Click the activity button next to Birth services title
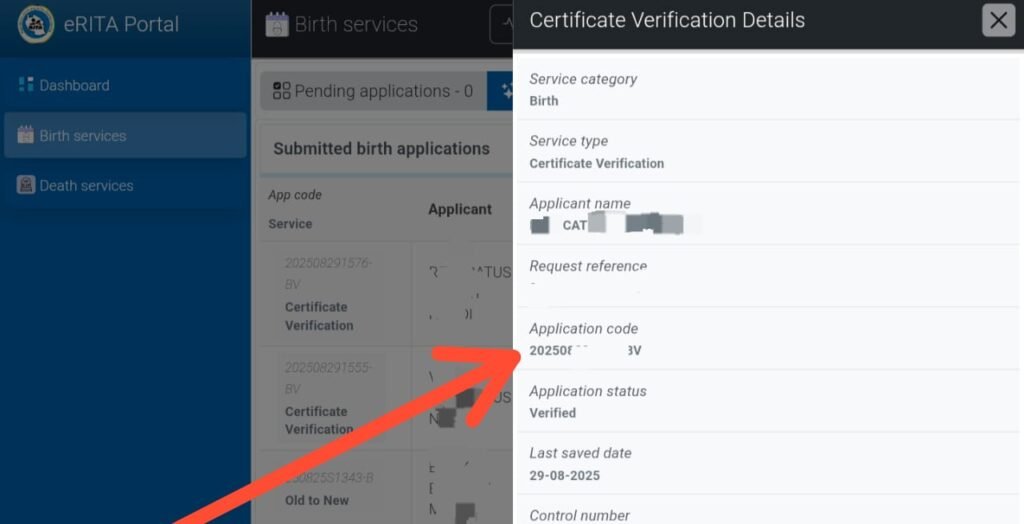Image resolution: width=1024 pixels, height=524 pixels. (x=502, y=24)
